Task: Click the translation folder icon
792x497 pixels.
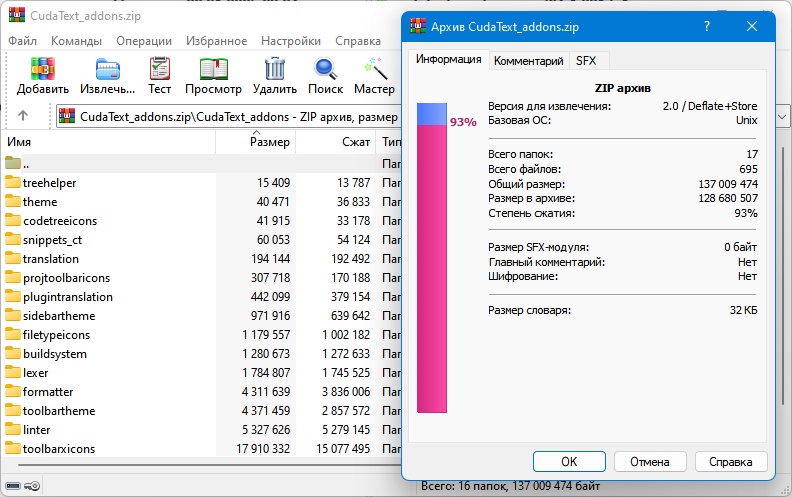Action: pyautogui.click(x=13, y=259)
